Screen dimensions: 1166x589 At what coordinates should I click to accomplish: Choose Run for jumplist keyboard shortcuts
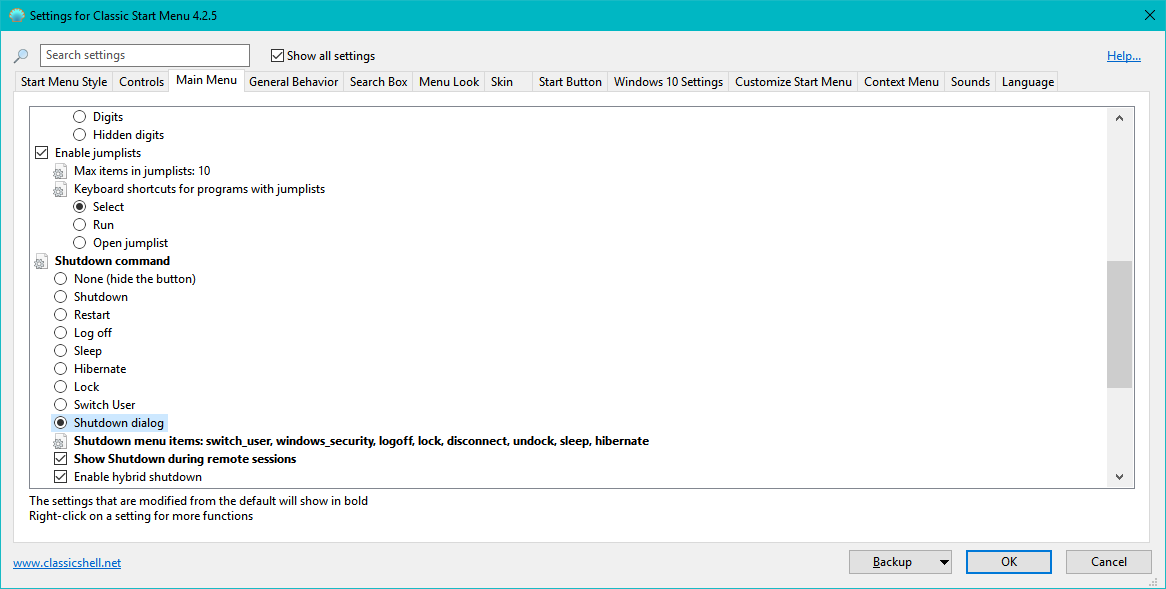[x=80, y=225]
